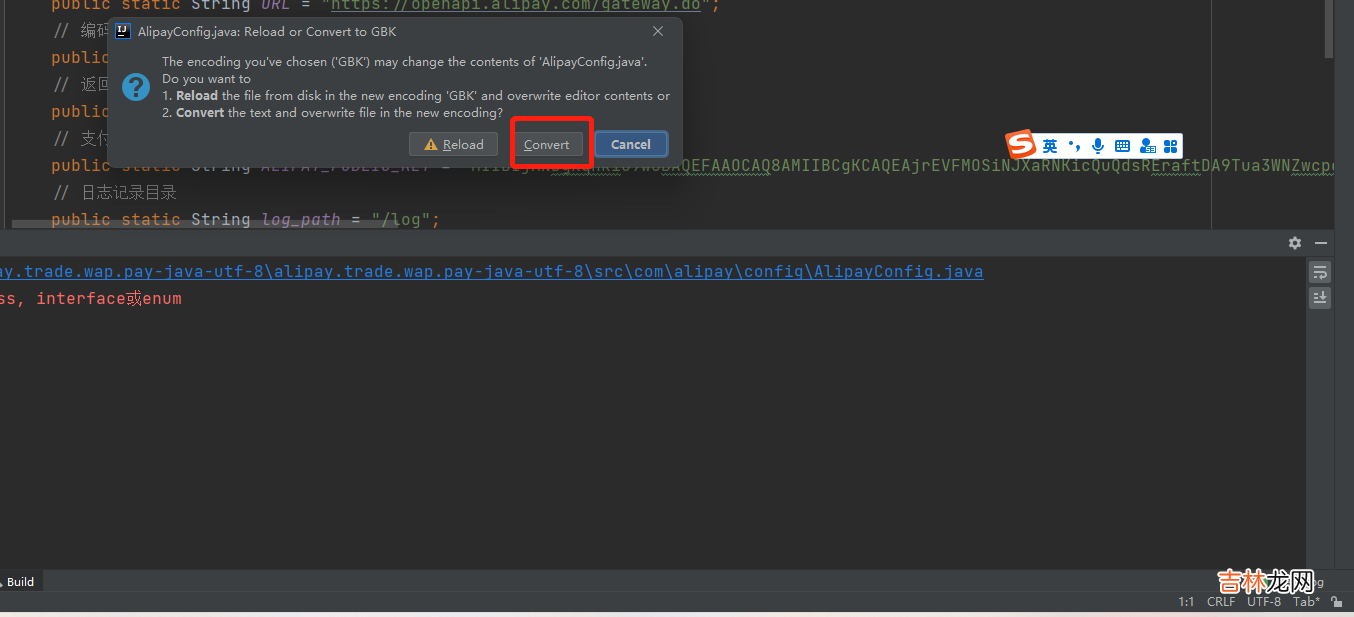The image size is (1354, 617).
Task: Click the AlipayConfig.java file path link
Action: pos(490,272)
